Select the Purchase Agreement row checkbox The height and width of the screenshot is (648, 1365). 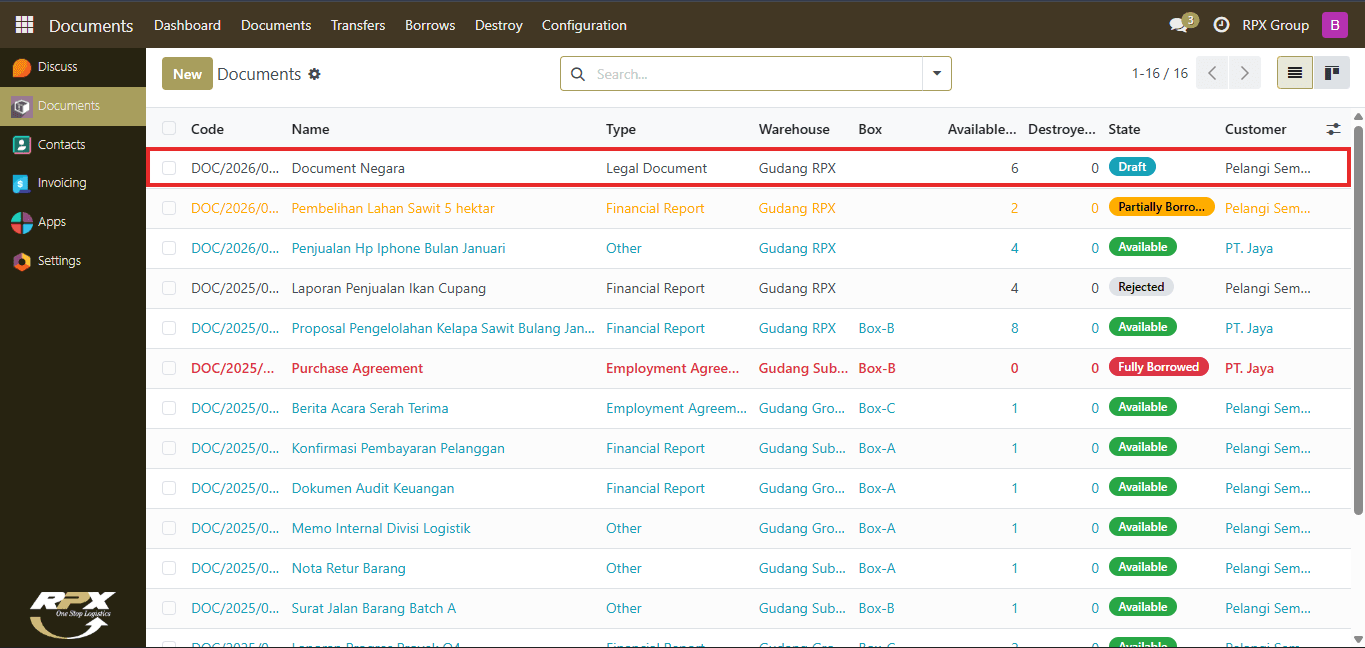(169, 368)
